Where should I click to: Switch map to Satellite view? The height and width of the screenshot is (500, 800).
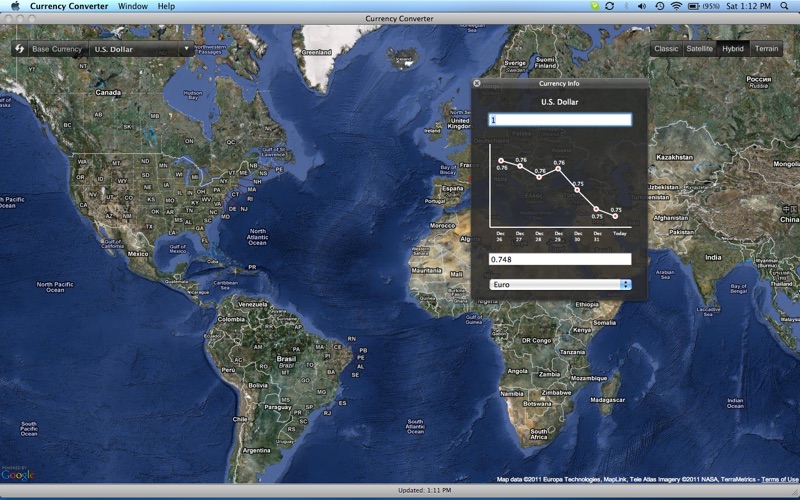click(x=699, y=48)
